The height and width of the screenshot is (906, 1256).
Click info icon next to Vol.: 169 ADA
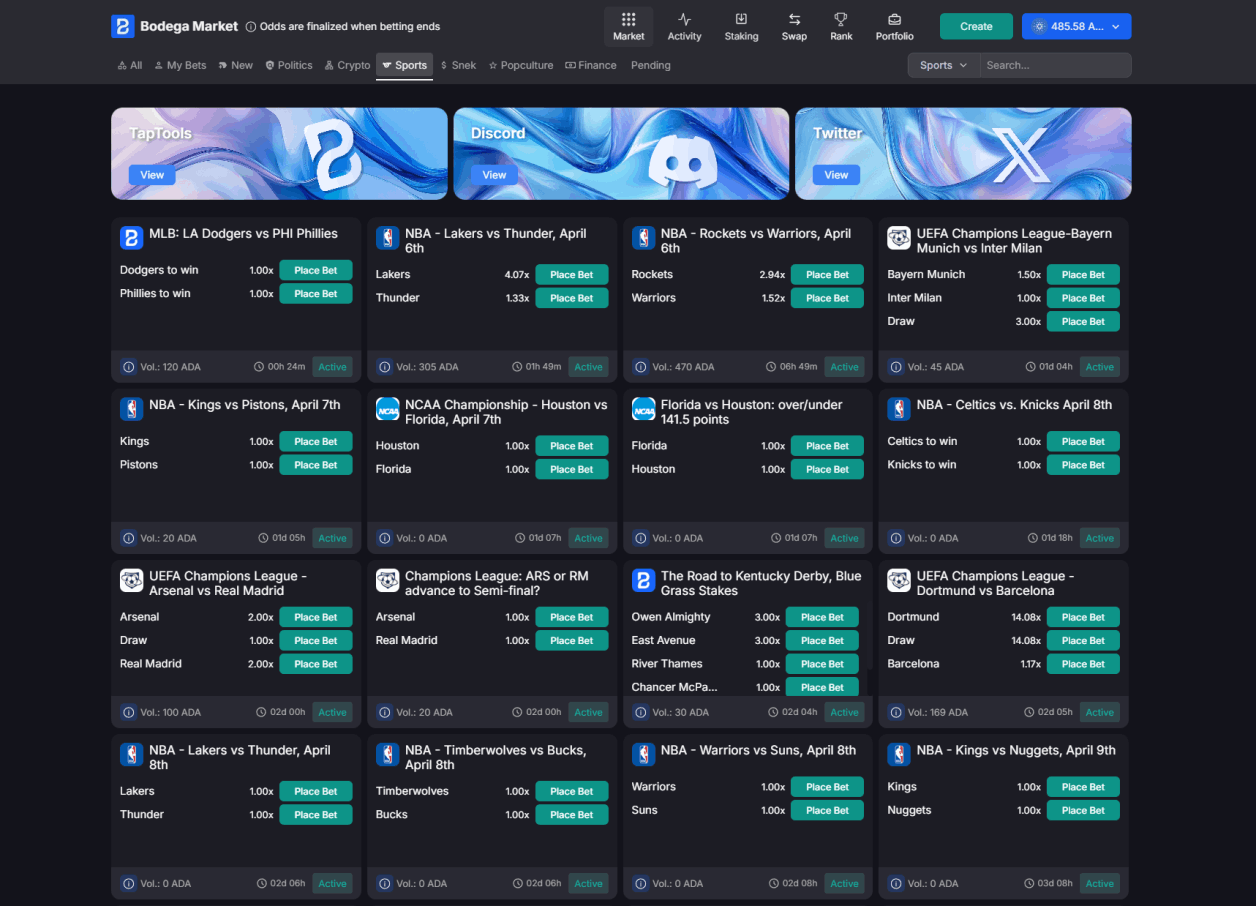(896, 713)
